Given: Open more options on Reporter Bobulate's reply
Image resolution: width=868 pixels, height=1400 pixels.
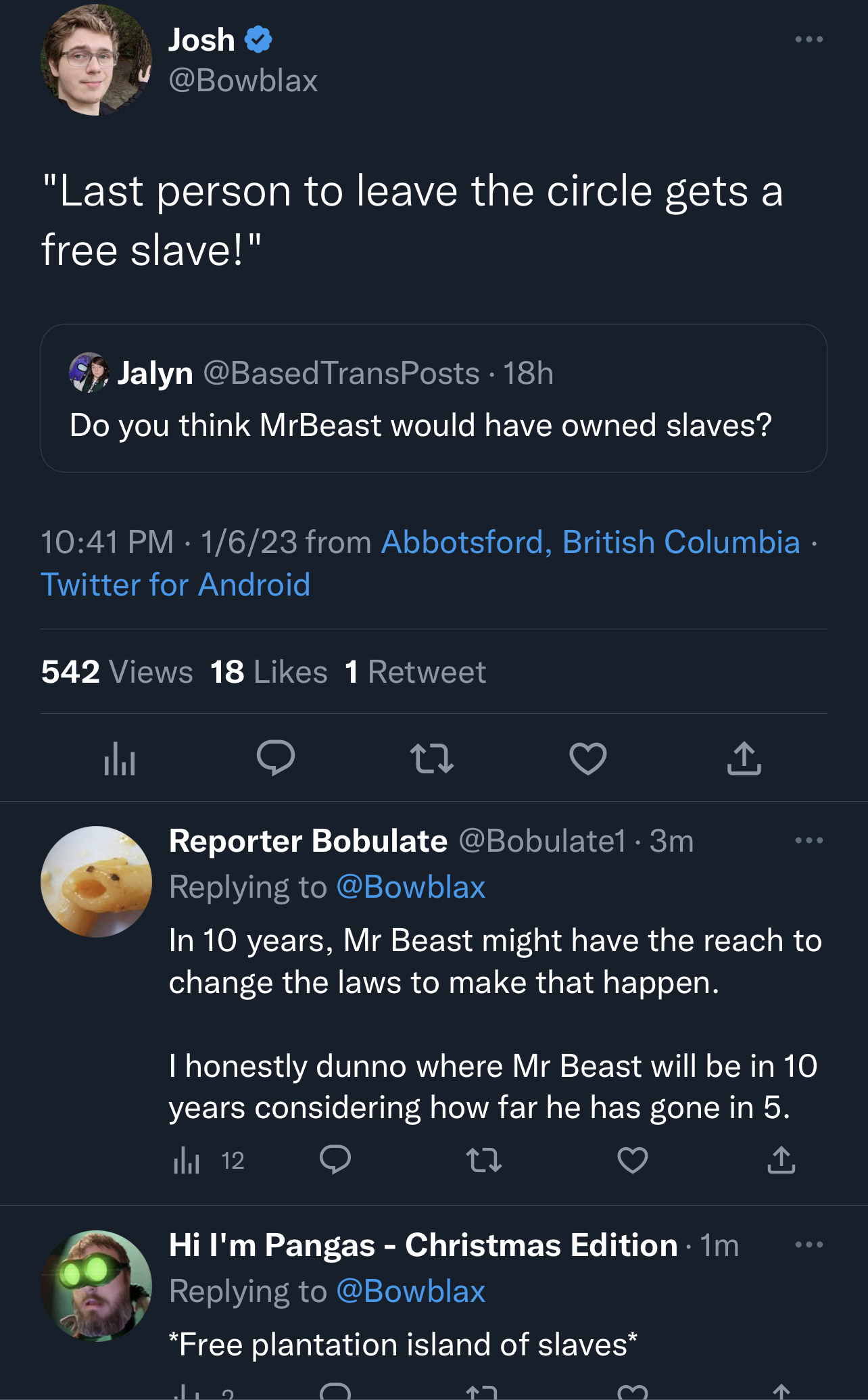Looking at the screenshot, I should pyautogui.click(x=809, y=840).
